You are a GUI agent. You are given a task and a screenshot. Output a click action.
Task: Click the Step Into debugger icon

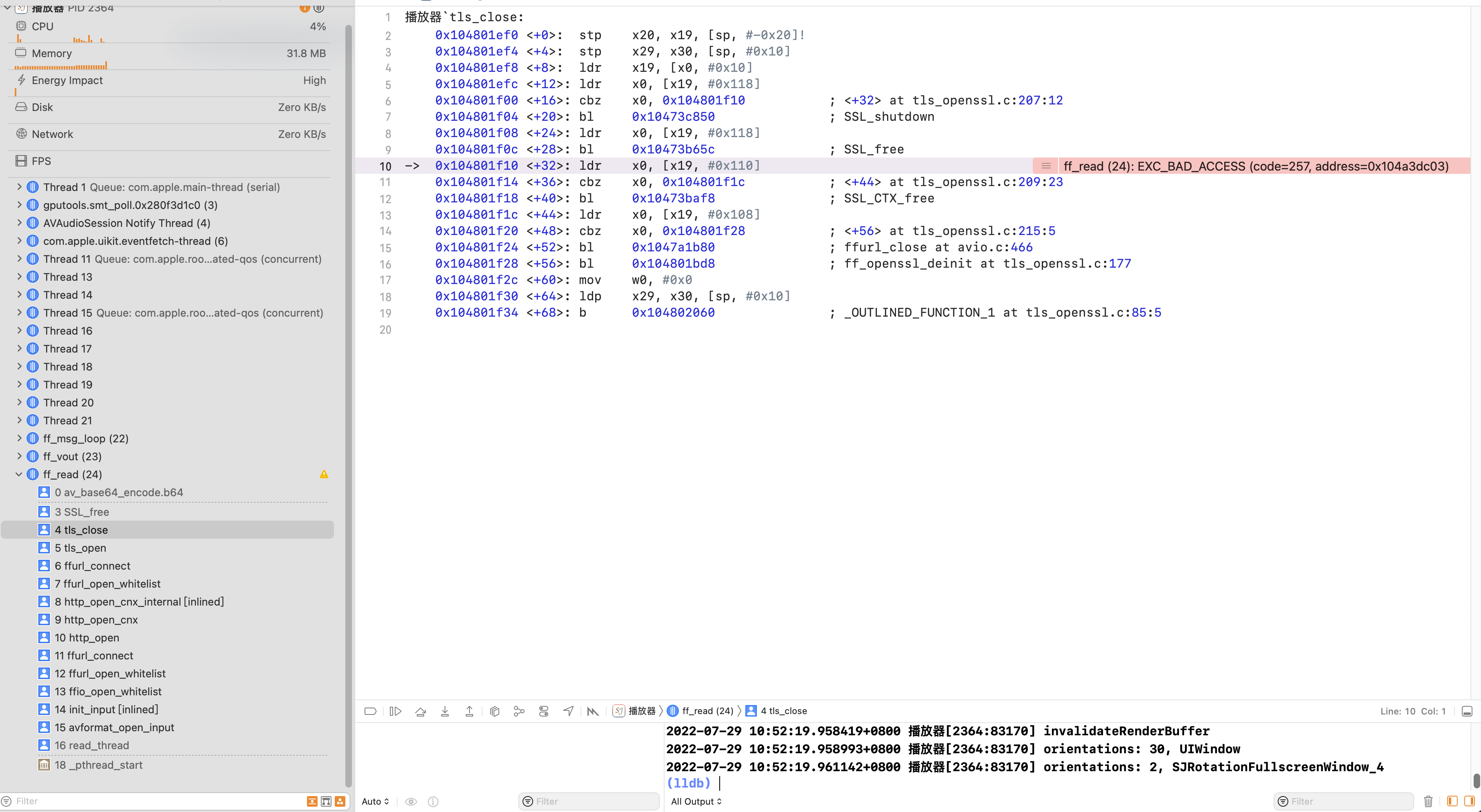pos(445,711)
